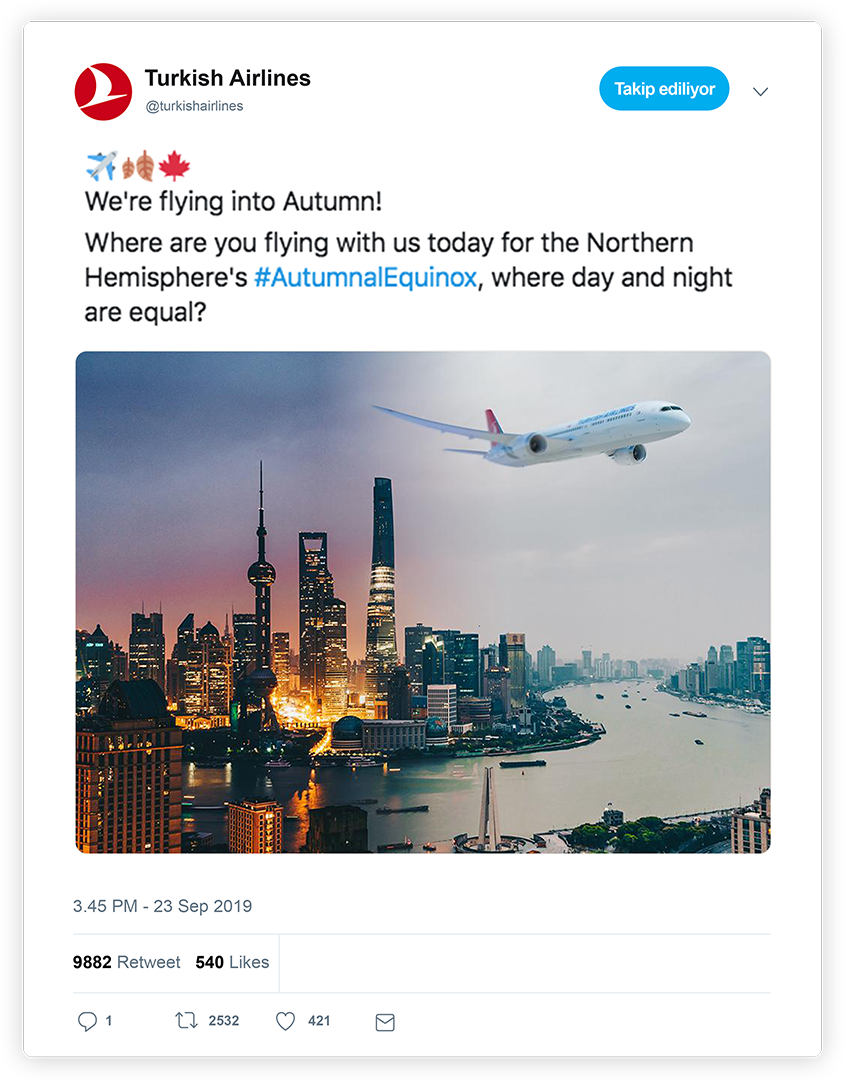Image resolution: width=845 pixels, height=1082 pixels.
Task: Click the brown fallen leaves emoji
Action: tap(137, 165)
